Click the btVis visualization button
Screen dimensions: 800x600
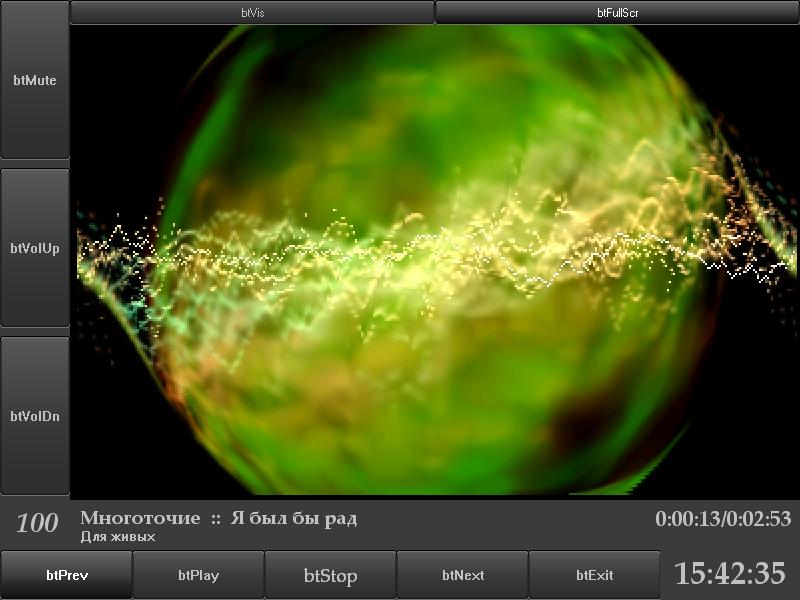[252, 12]
